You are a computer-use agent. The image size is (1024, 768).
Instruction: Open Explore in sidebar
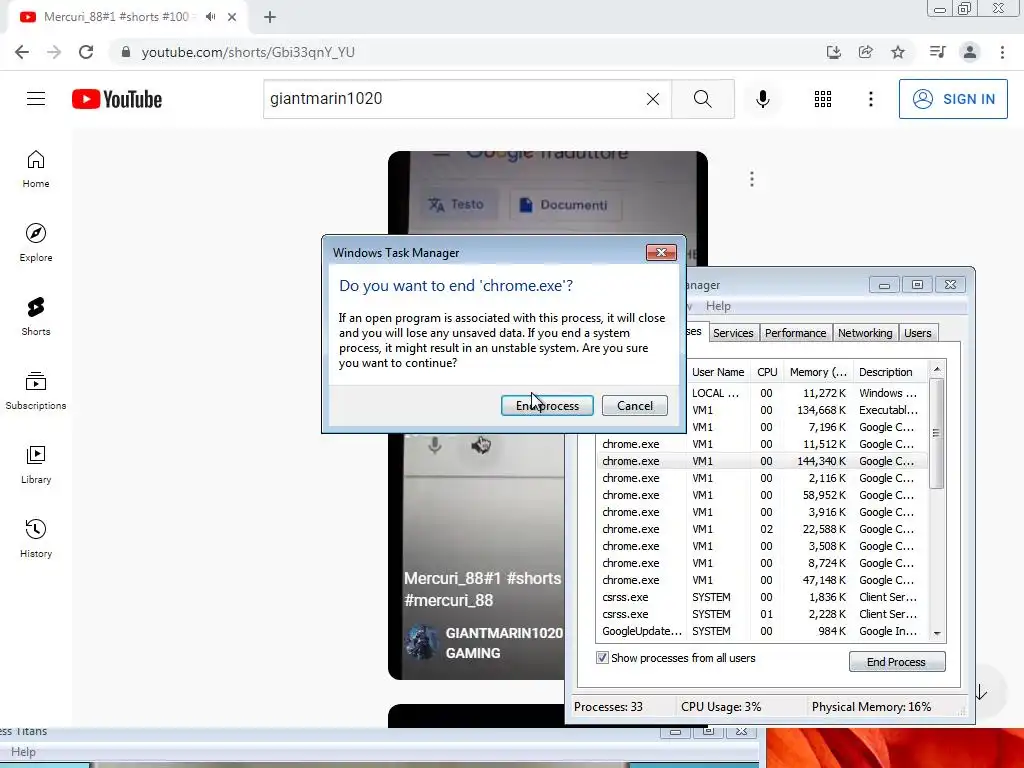[36, 243]
